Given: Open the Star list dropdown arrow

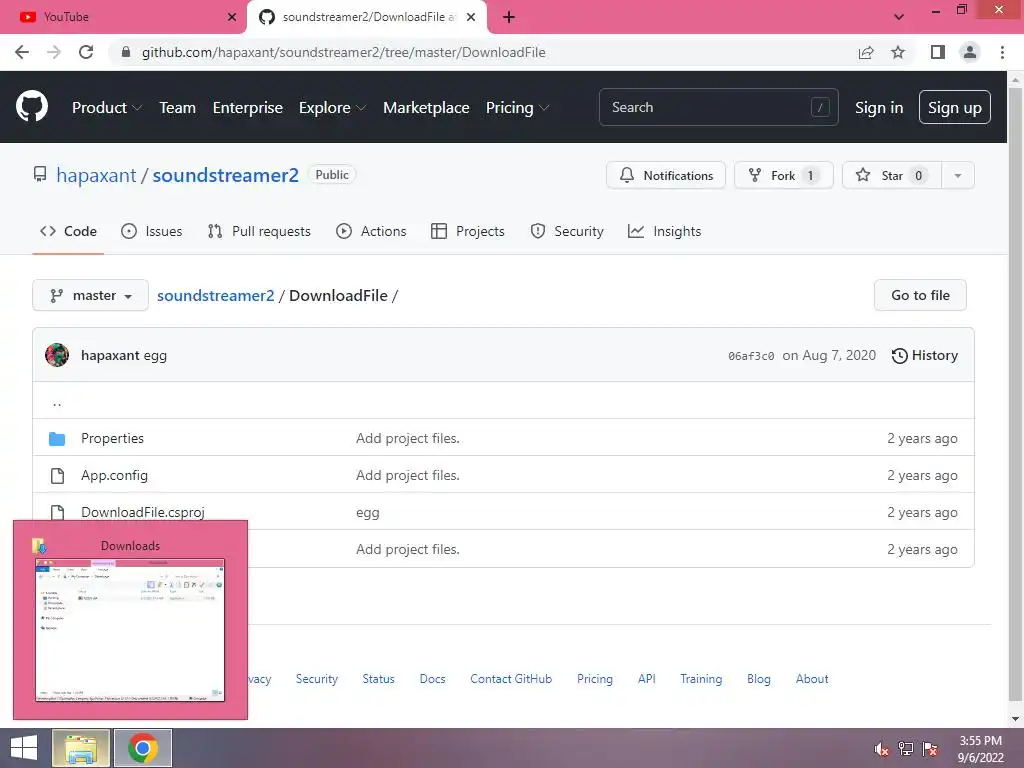Looking at the screenshot, I should 957,175.
